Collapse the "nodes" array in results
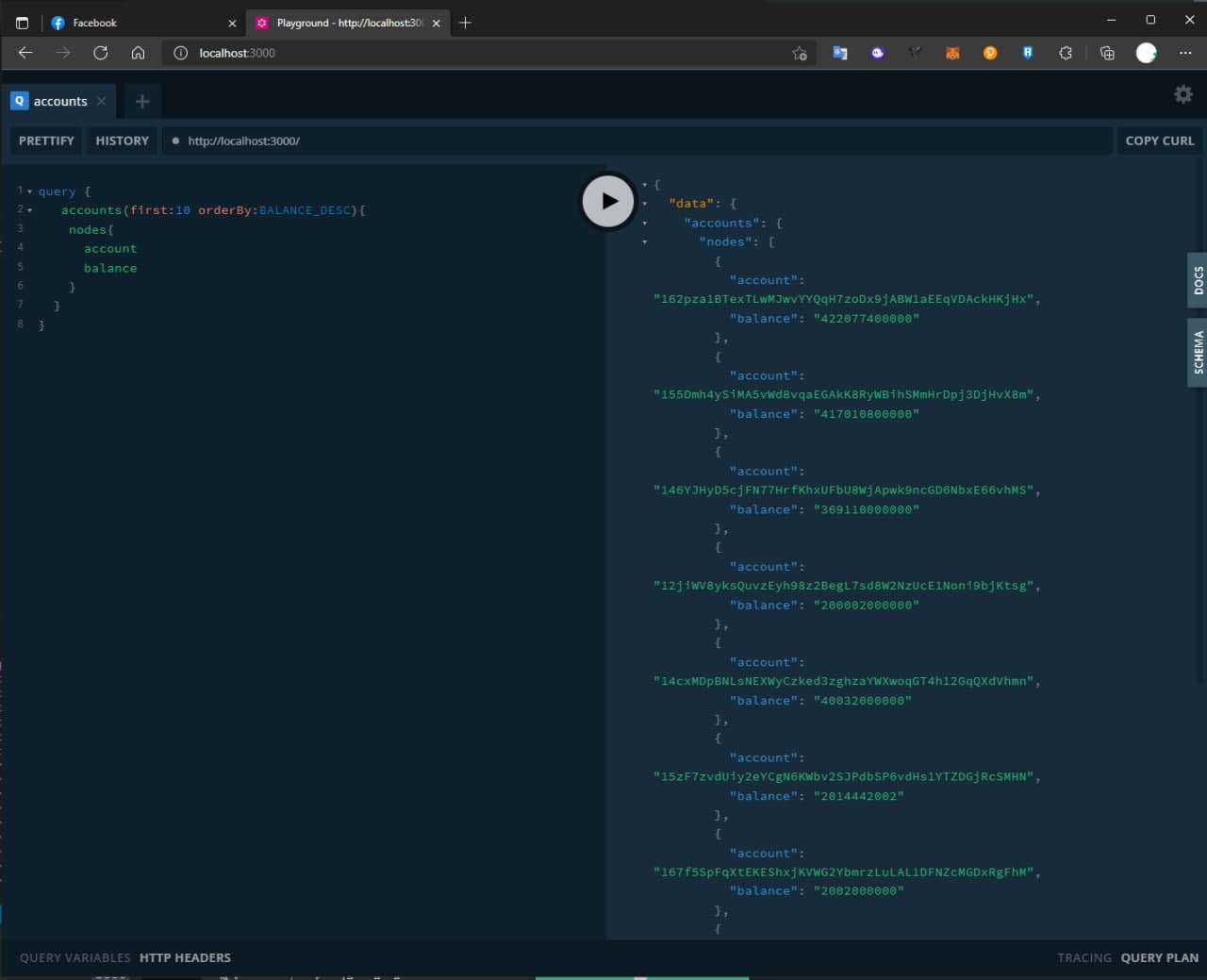This screenshot has width=1207, height=980. (643, 241)
